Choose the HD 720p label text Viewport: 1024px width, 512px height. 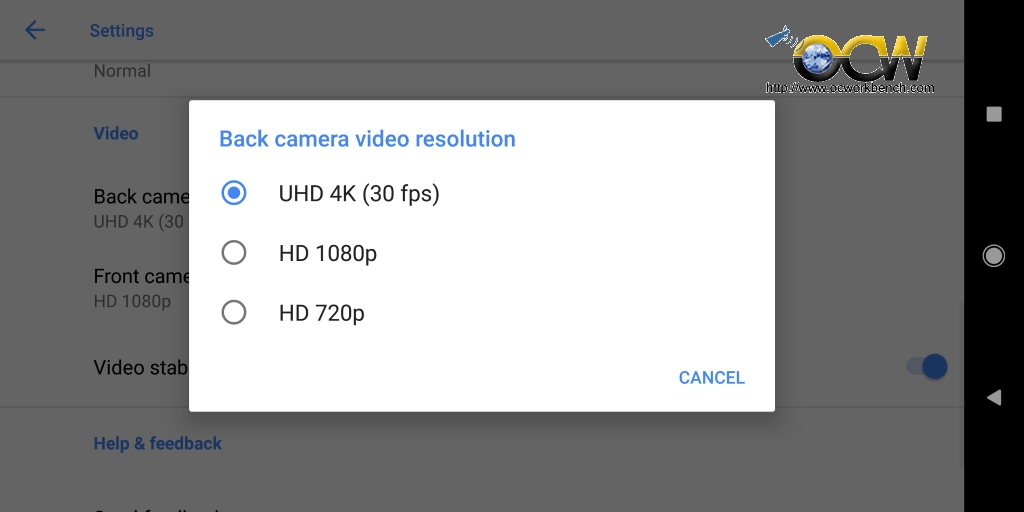(x=321, y=313)
